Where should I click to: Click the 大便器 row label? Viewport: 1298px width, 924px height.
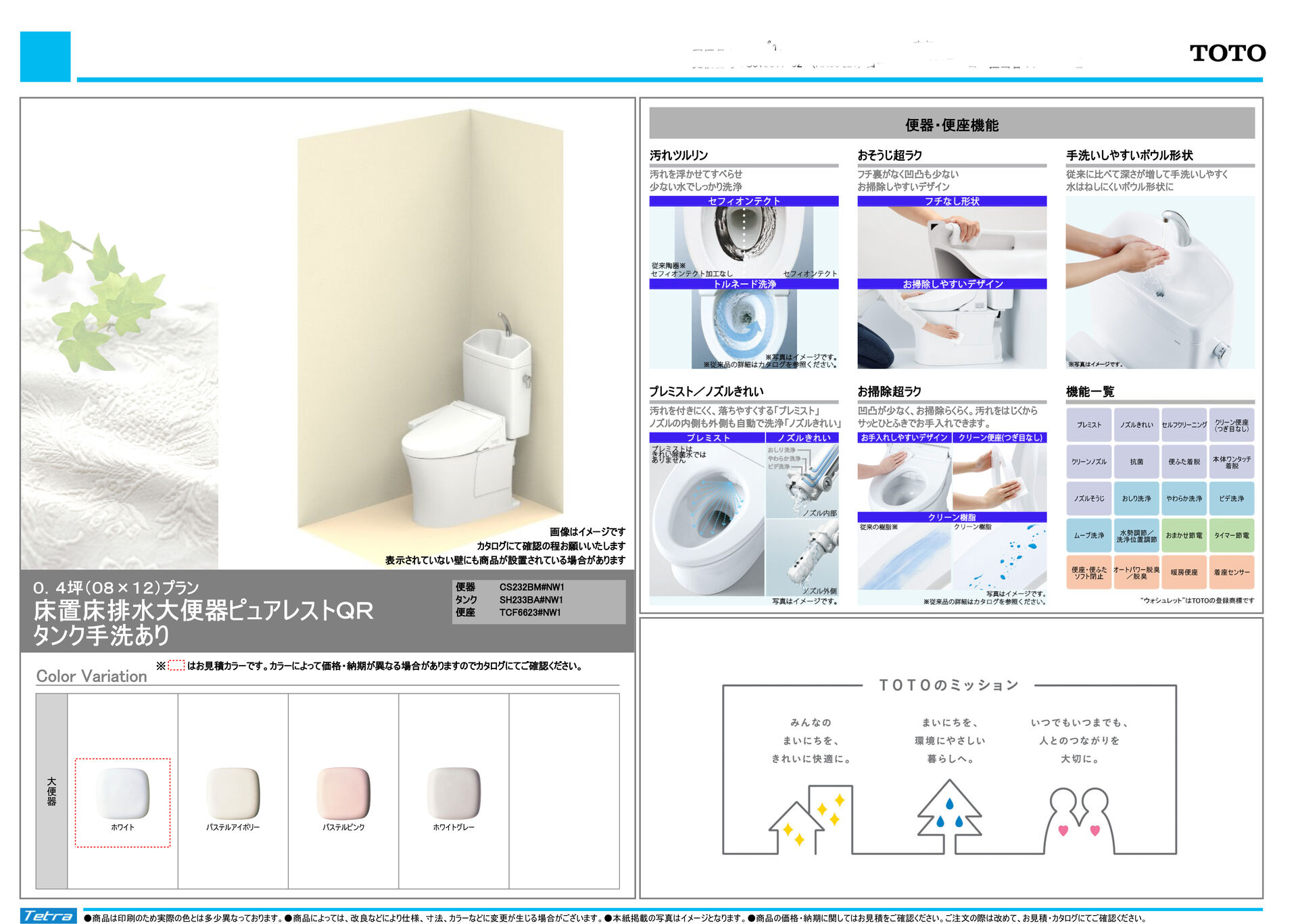point(51,792)
